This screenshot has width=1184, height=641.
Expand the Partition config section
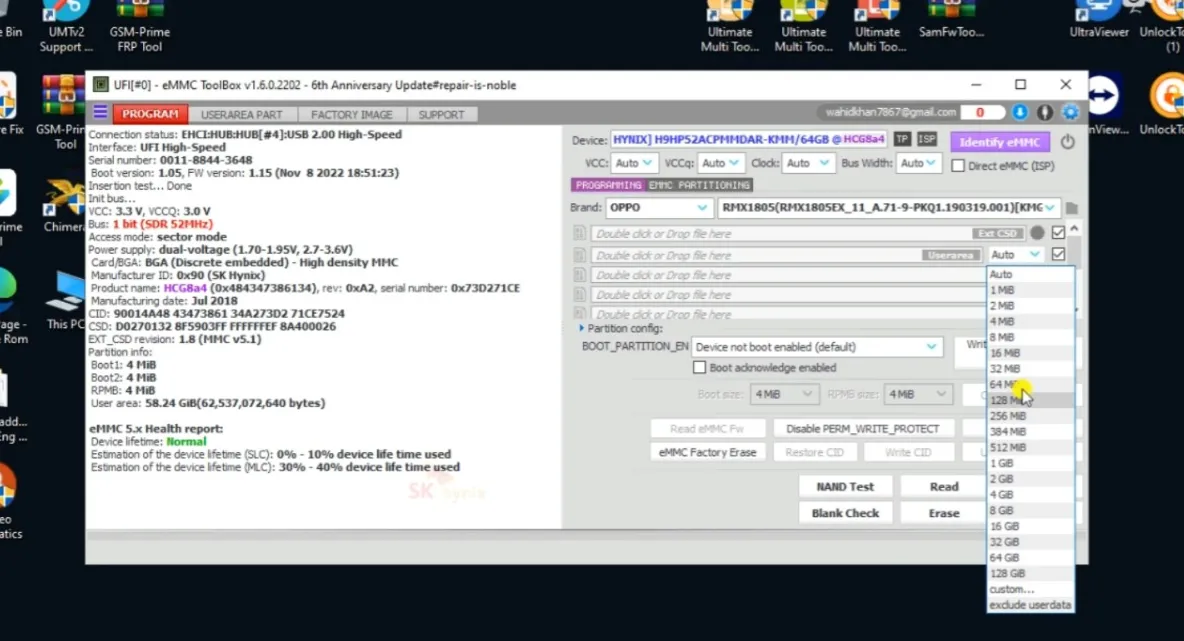581,328
